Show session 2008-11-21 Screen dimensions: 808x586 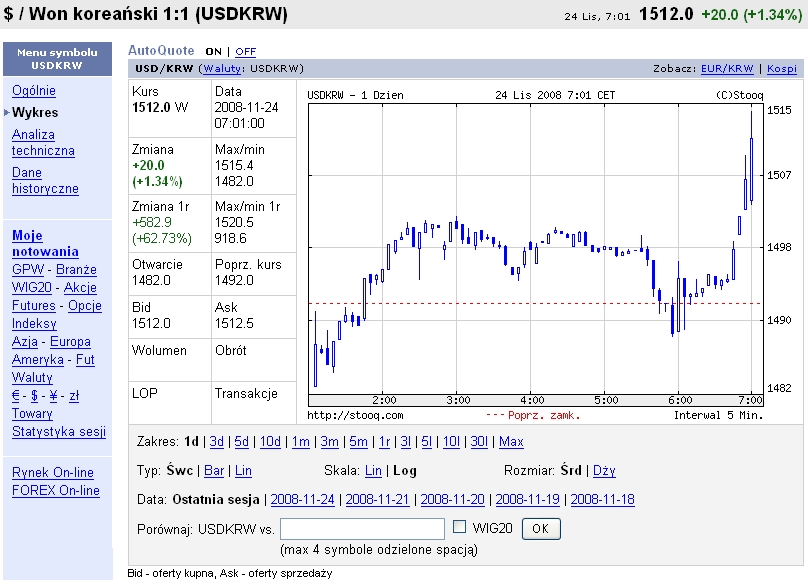377,499
